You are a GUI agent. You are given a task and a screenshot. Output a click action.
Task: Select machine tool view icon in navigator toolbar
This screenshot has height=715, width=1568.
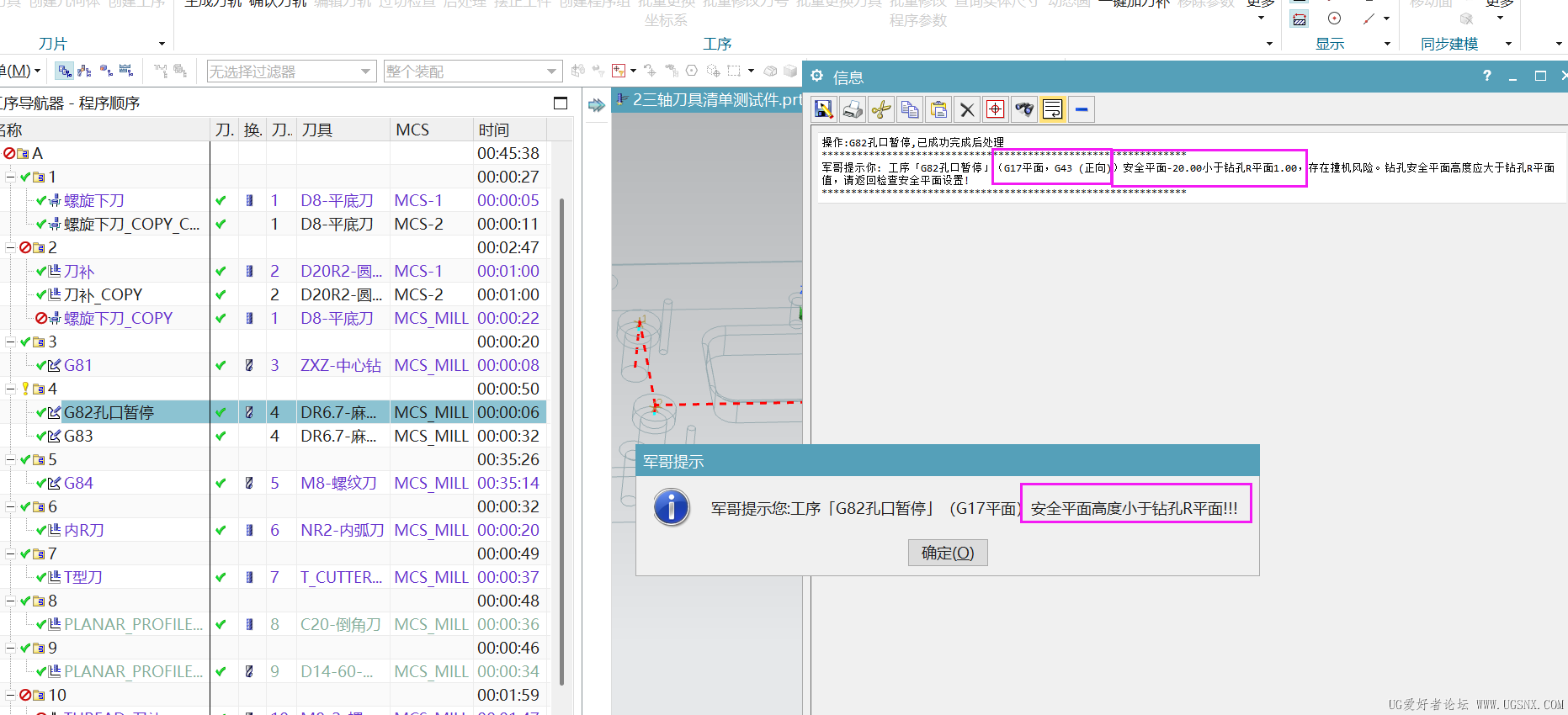[85, 71]
